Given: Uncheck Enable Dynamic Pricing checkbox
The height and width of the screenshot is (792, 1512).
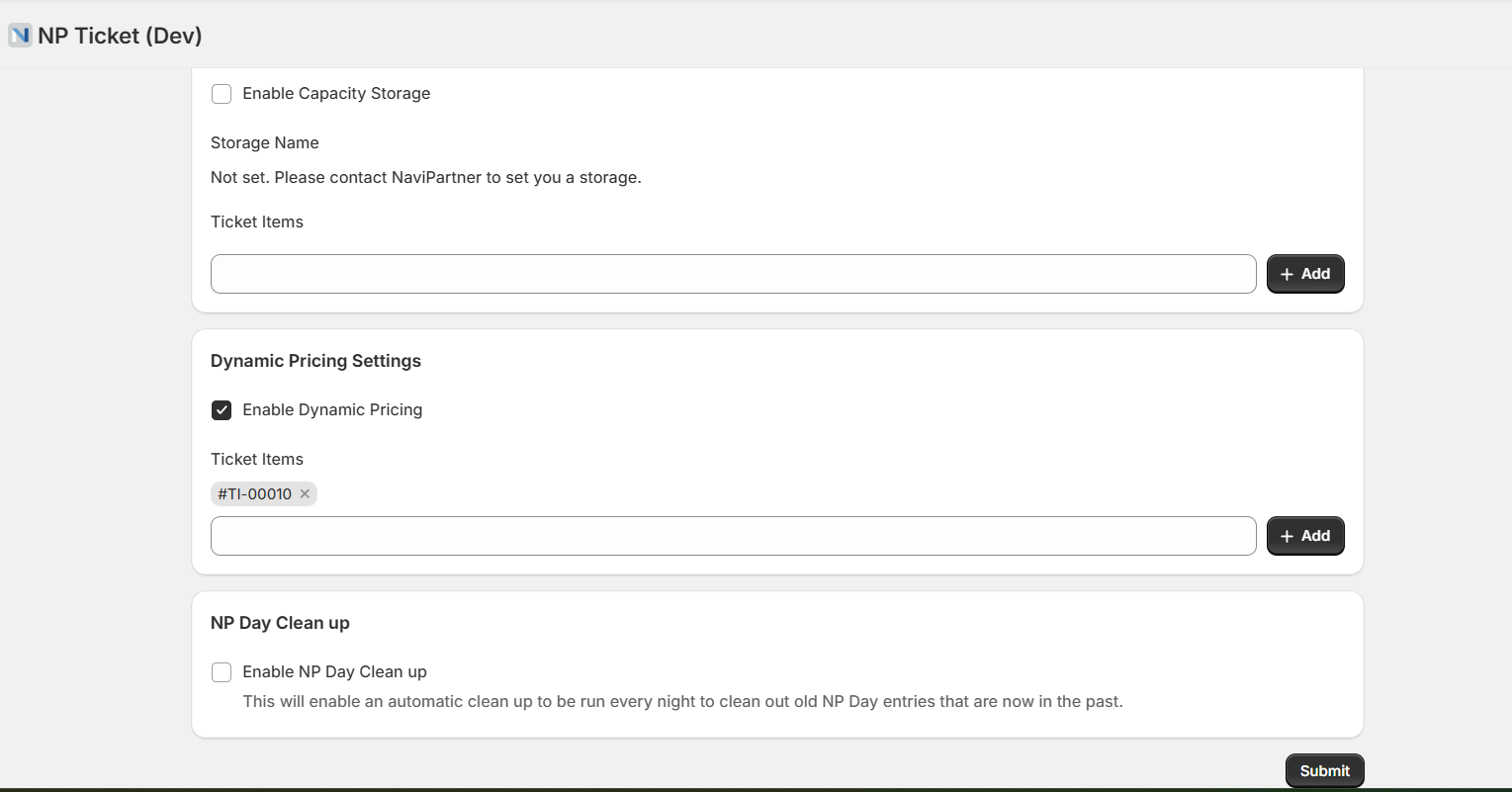Looking at the screenshot, I should point(222,410).
